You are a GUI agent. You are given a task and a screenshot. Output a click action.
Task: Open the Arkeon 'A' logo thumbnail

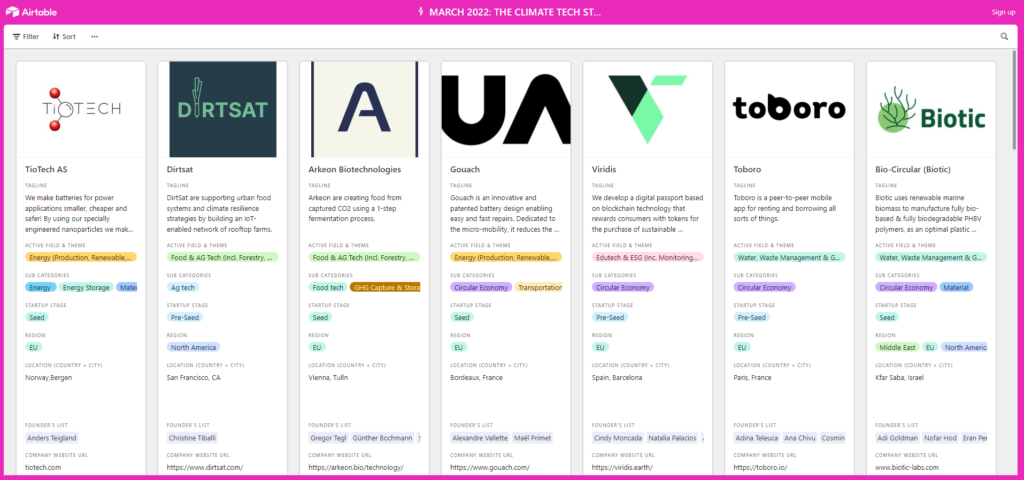point(364,109)
